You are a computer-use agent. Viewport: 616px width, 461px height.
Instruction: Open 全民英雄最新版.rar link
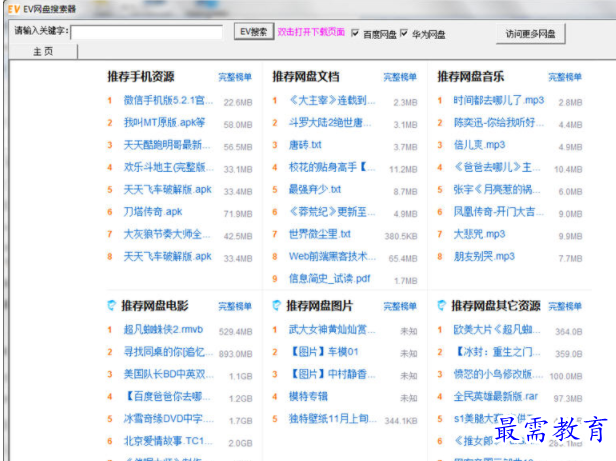click(496, 397)
